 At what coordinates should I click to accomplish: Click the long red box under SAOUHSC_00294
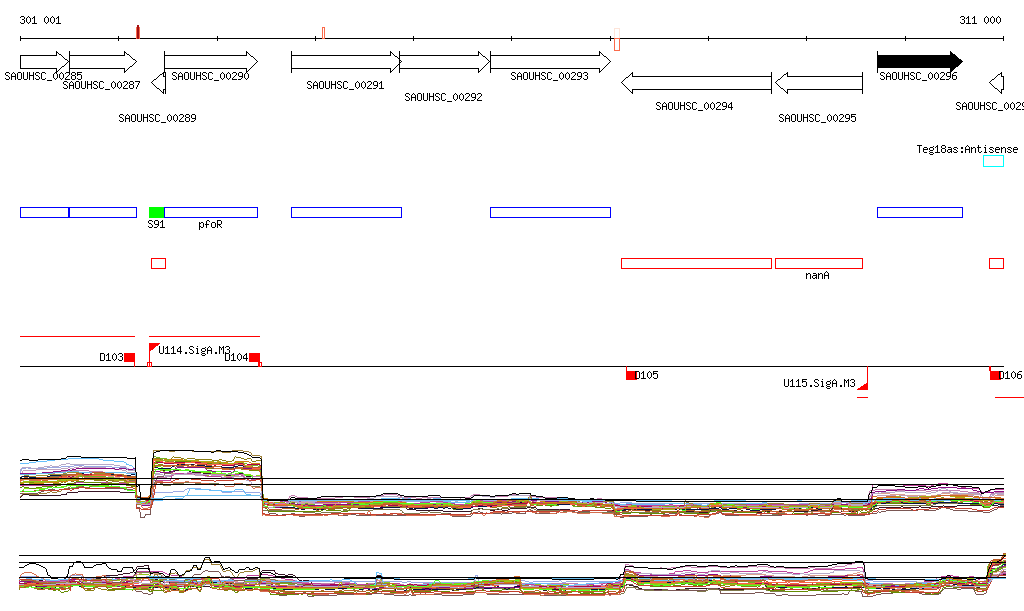click(x=696, y=264)
